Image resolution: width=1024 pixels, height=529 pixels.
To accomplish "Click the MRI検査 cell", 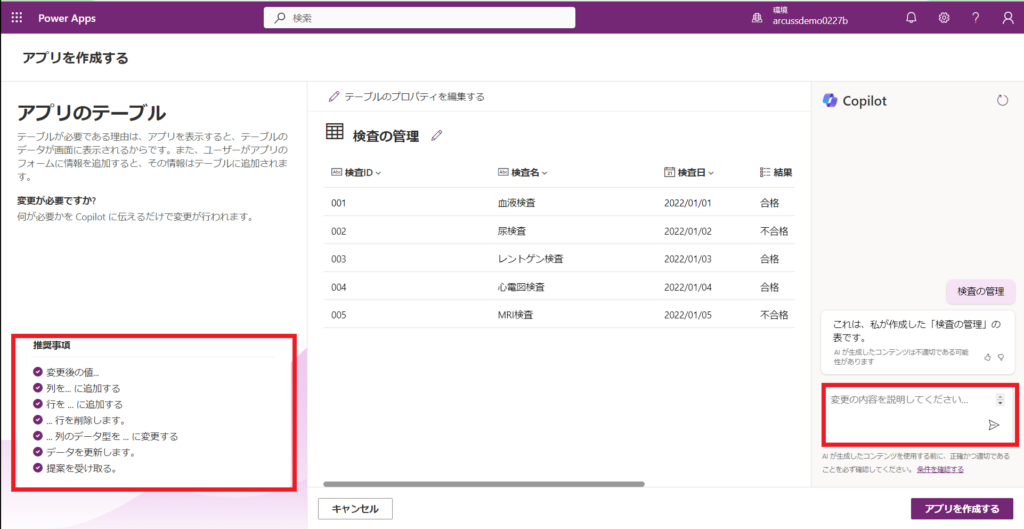I will [x=515, y=315].
